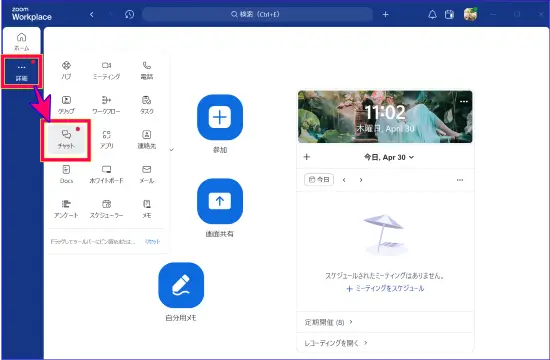Open アンケート from the apps grid

point(66,209)
